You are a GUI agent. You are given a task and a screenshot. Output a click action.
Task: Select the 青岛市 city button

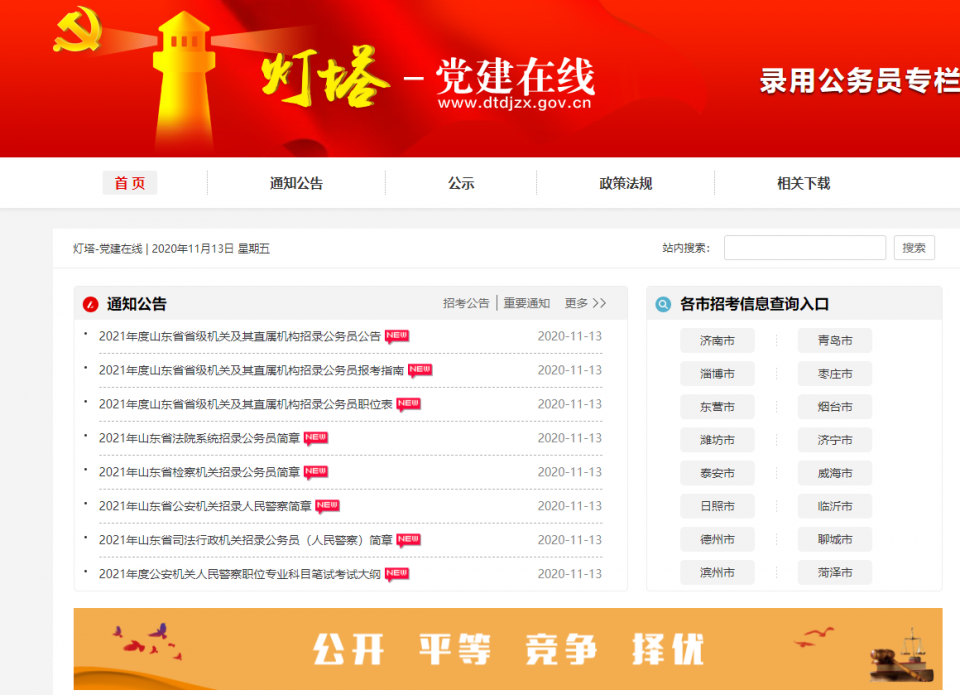pos(835,340)
